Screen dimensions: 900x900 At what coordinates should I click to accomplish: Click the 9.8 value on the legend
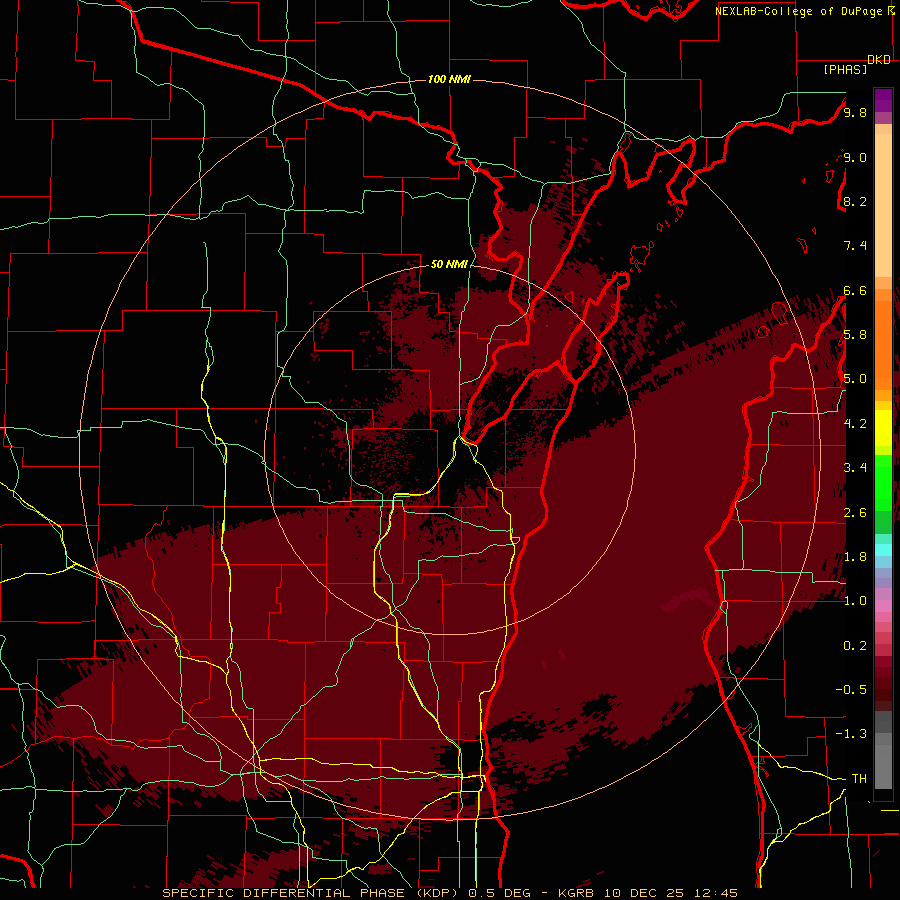pyautogui.click(x=855, y=112)
